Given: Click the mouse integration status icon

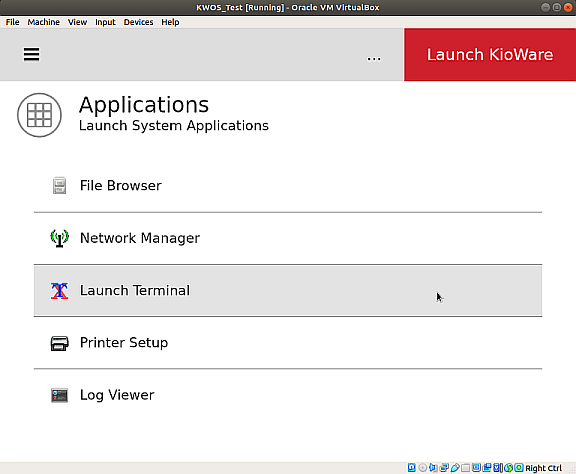Looking at the screenshot, I should (508, 467).
